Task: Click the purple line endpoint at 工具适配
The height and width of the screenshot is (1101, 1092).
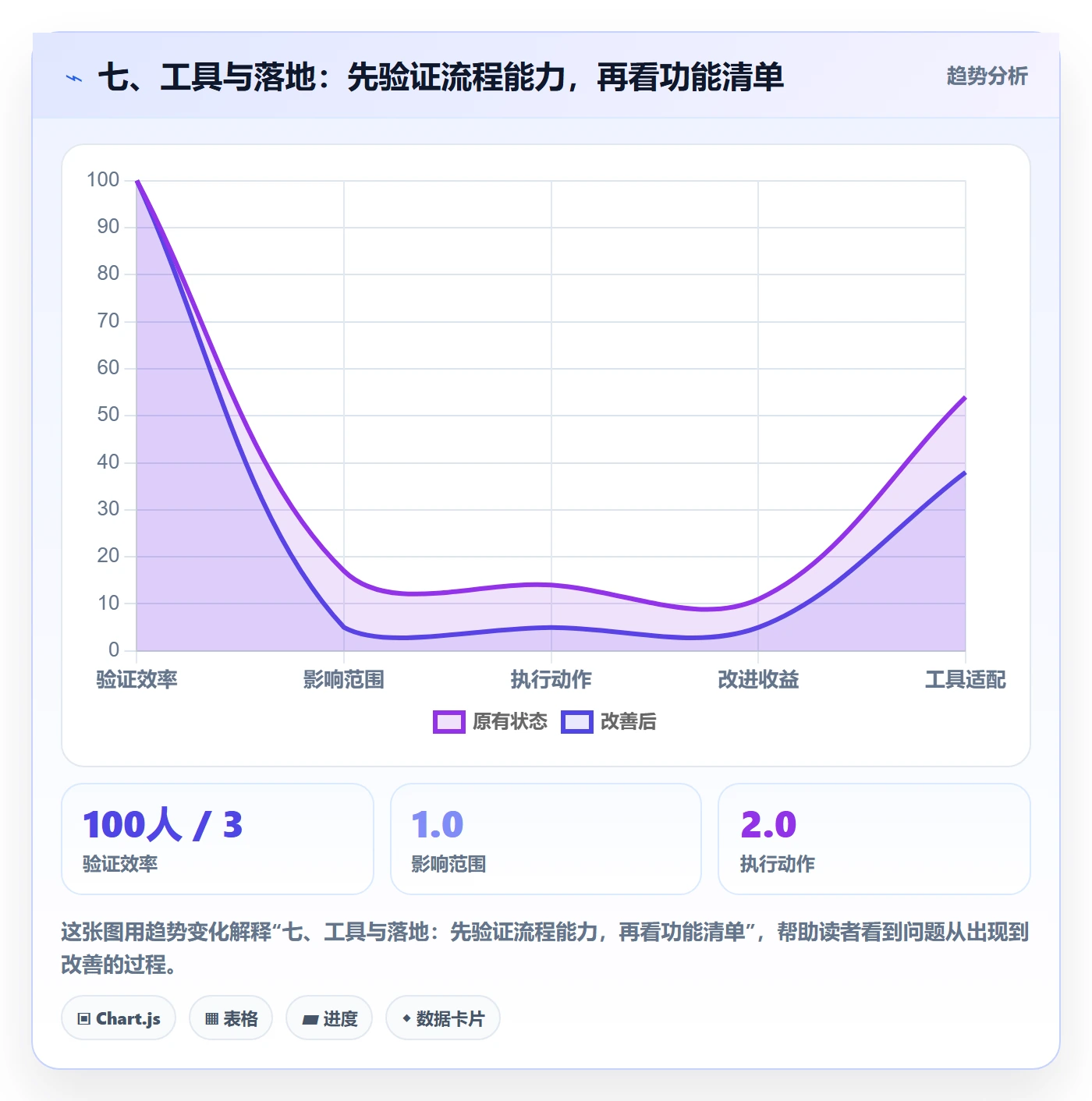Action: pos(965,398)
